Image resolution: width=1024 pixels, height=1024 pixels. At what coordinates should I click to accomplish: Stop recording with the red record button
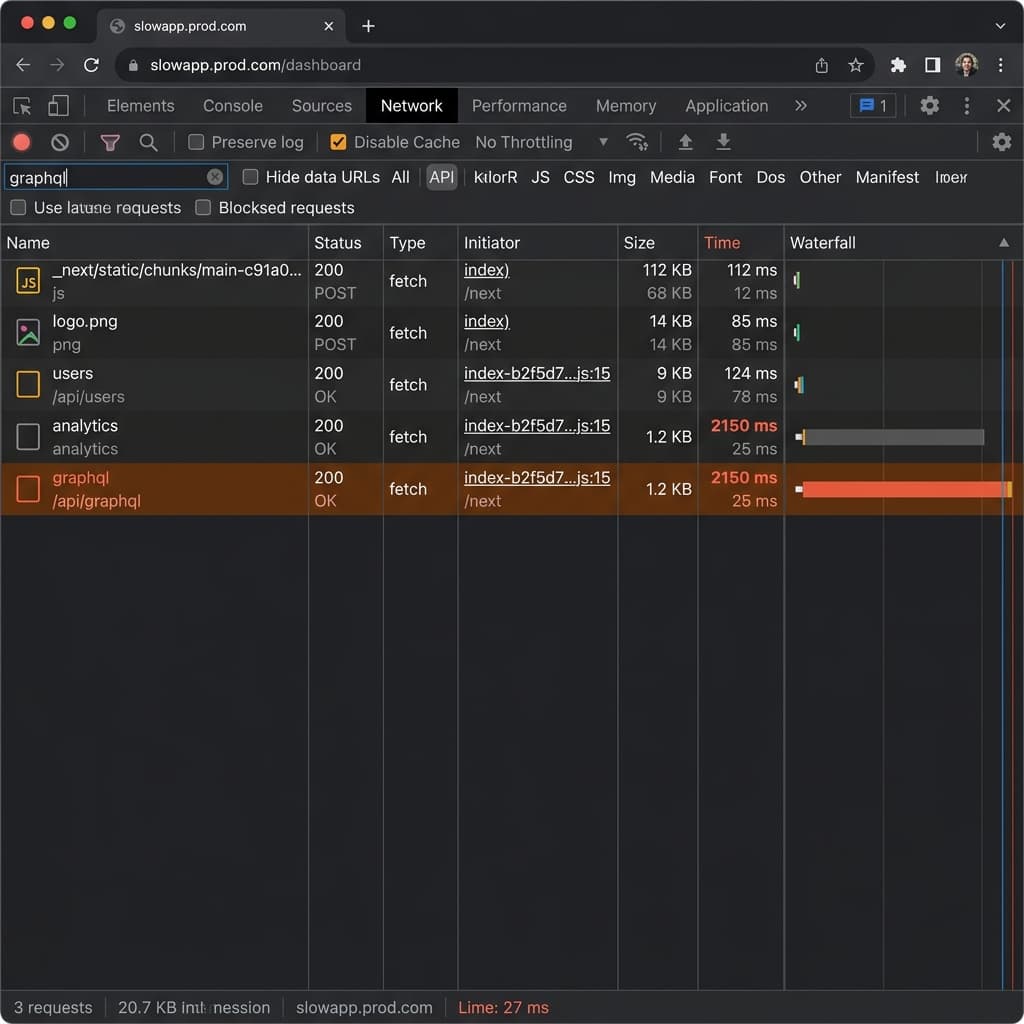coord(22,142)
